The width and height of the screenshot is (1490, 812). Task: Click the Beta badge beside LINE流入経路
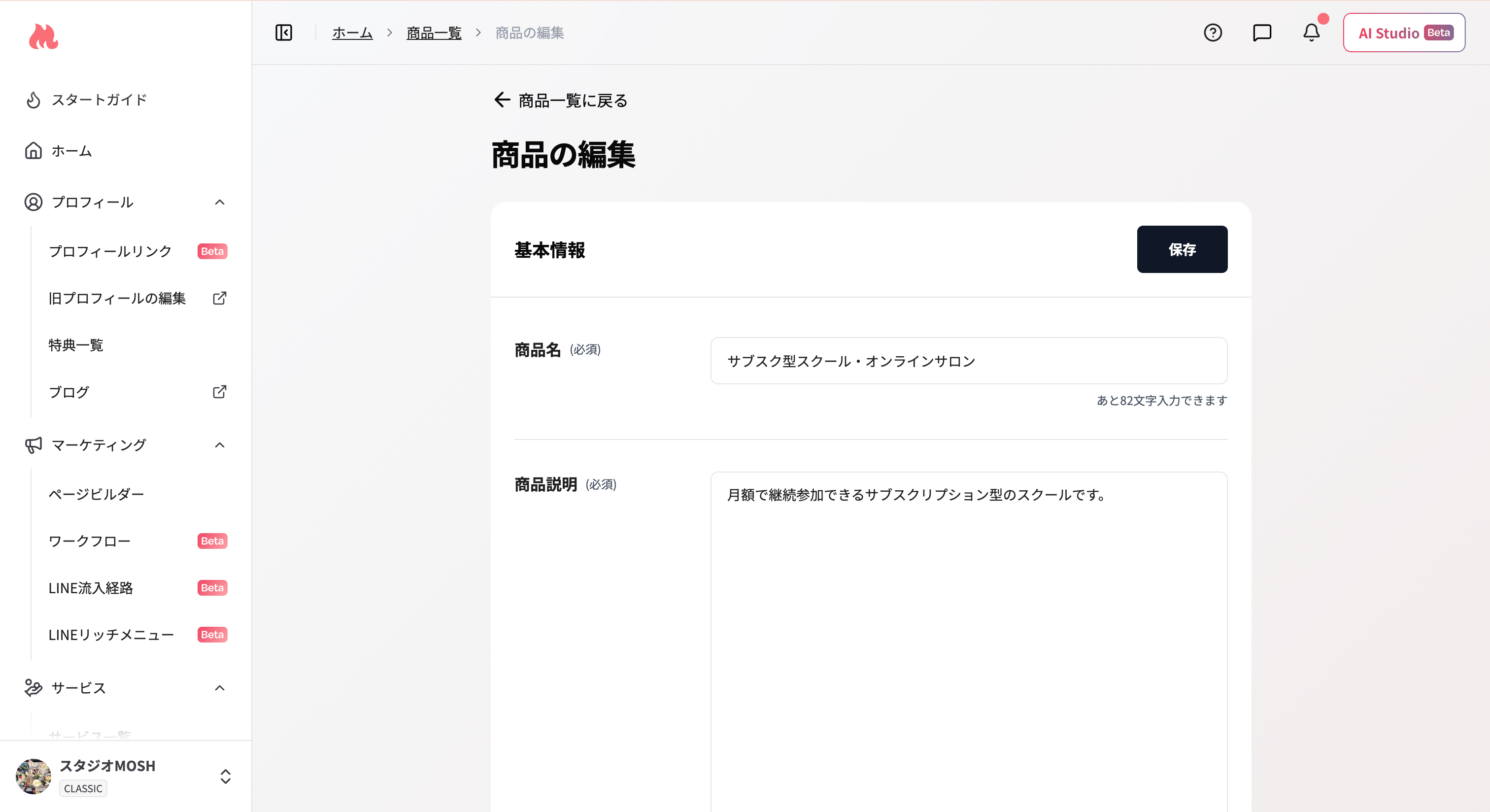(x=212, y=588)
